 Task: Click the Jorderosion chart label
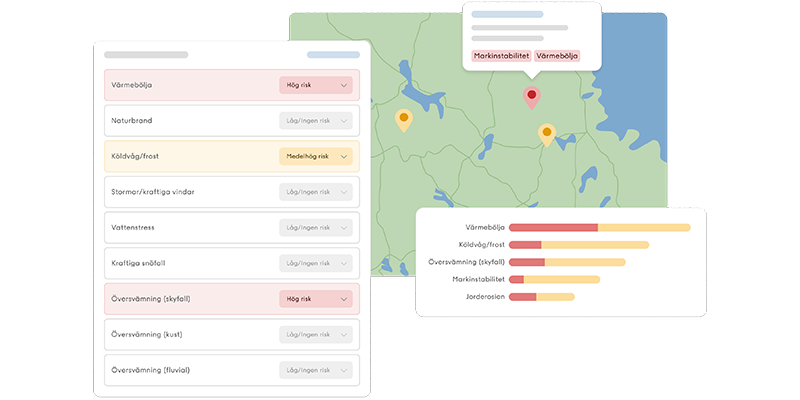(485, 297)
